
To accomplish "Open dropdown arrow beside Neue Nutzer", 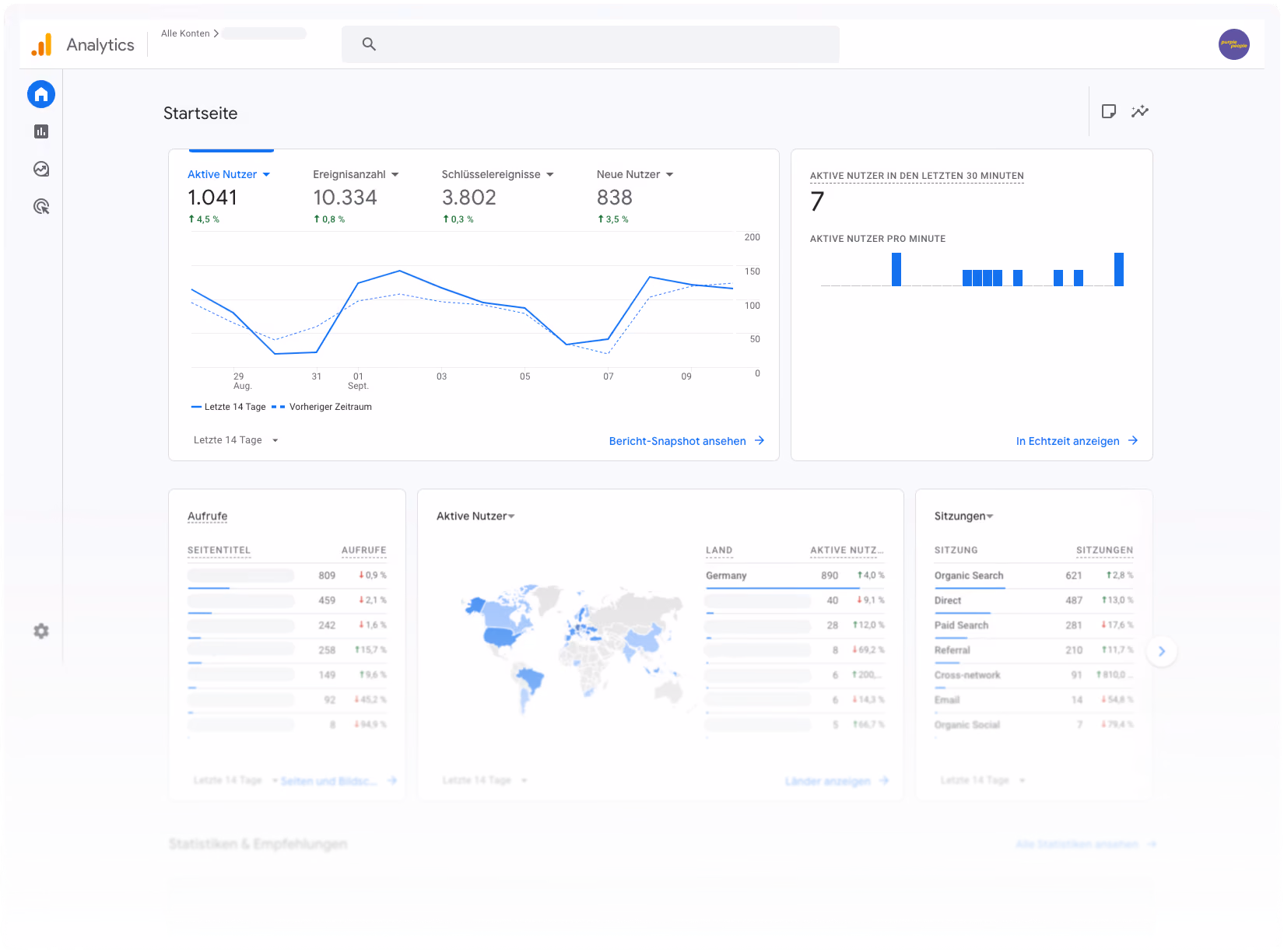I will tap(669, 175).
